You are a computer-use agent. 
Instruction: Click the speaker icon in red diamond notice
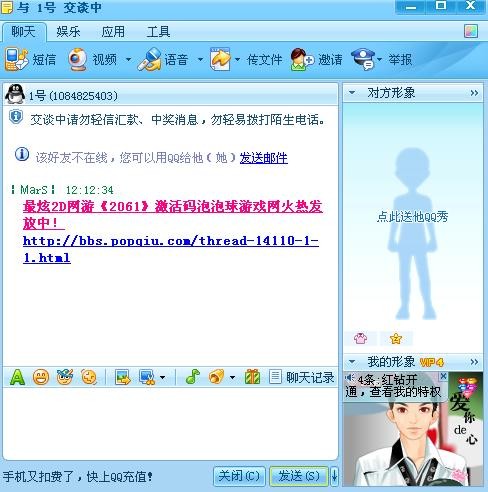pyautogui.click(x=349, y=378)
